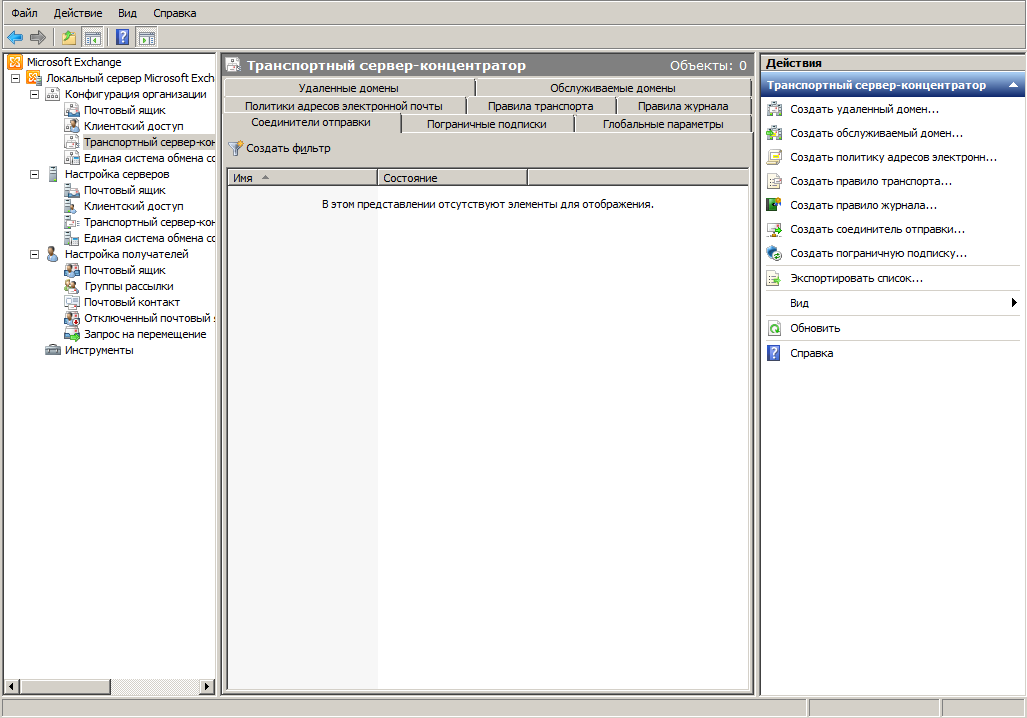Switch to the Обслуживаемые домены tab
This screenshot has width=1027, height=718.
tap(613, 88)
